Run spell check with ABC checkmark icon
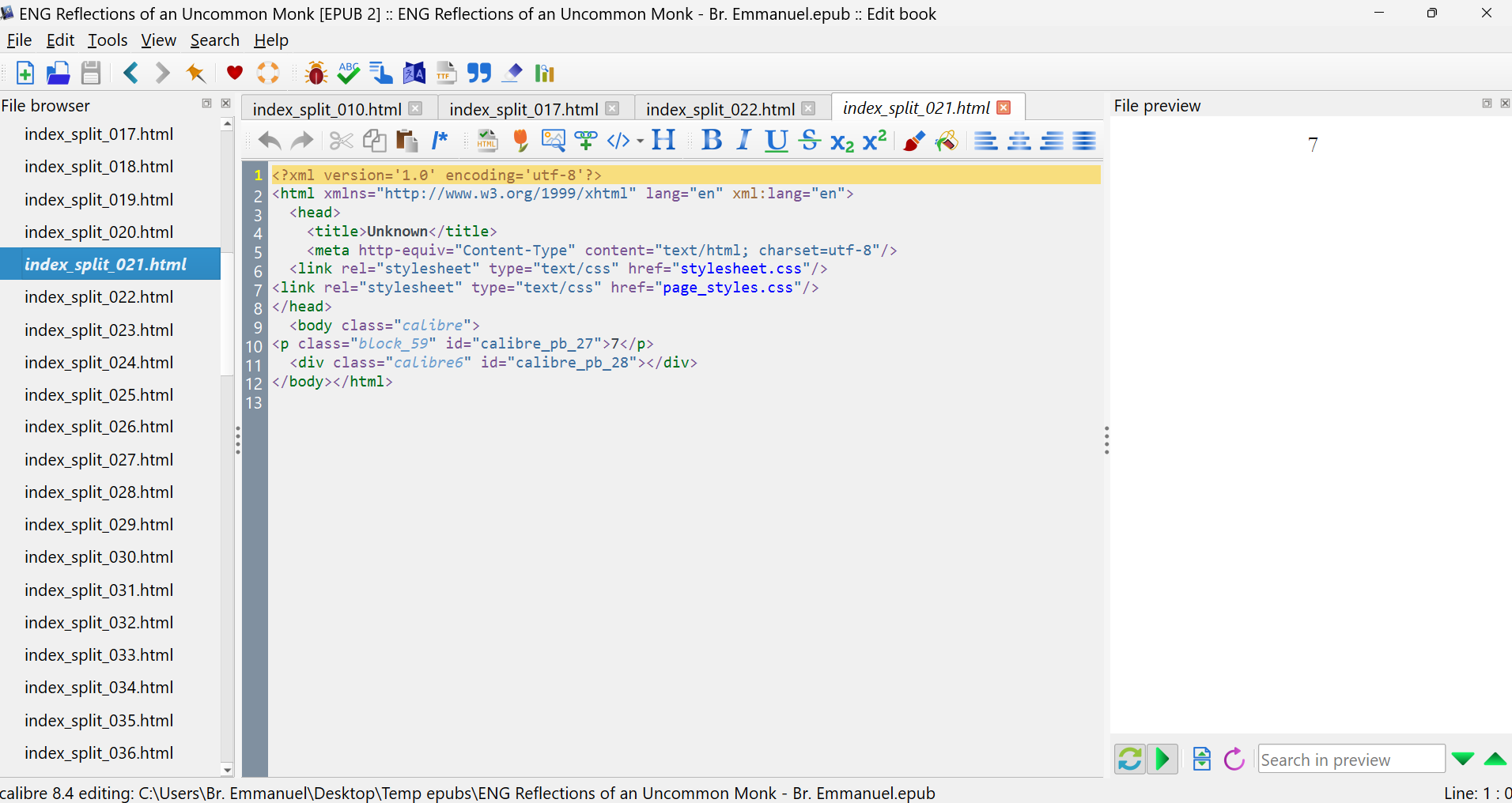The image size is (1512, 803). pyautogui.click(x=348, y=74)
